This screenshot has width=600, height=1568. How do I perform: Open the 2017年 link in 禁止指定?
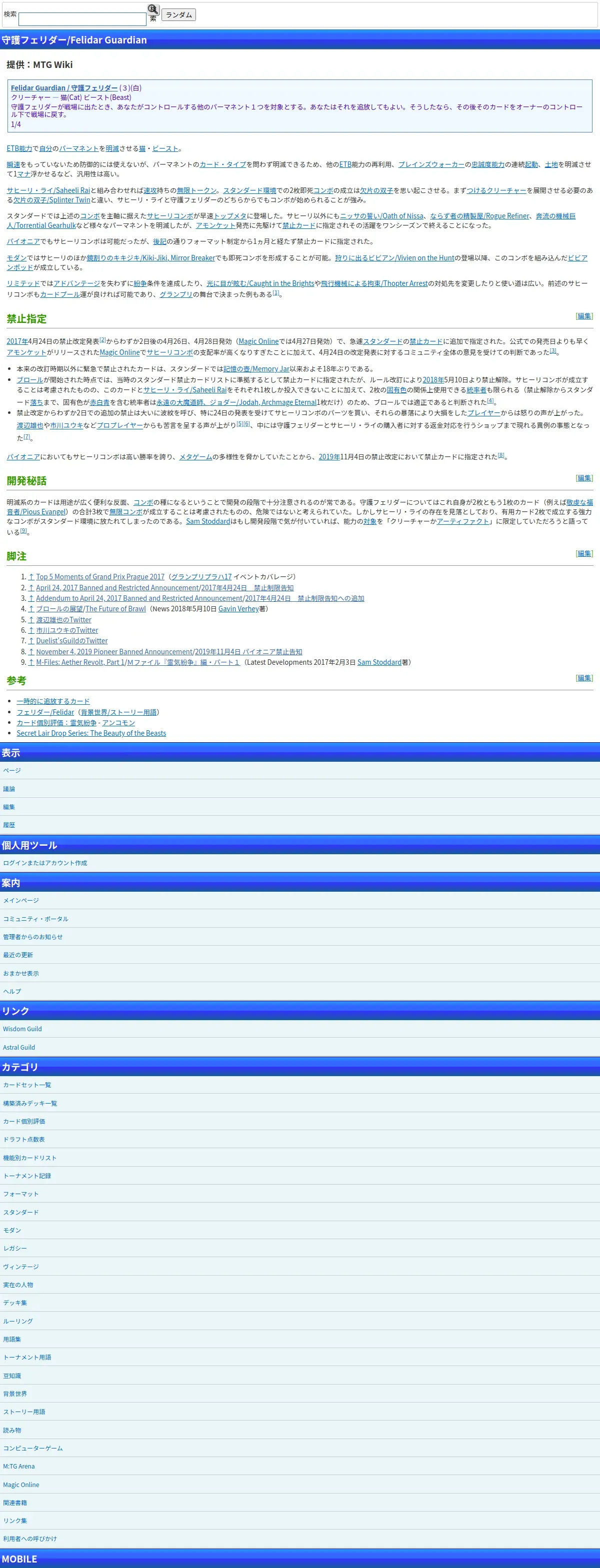point(17,341)
